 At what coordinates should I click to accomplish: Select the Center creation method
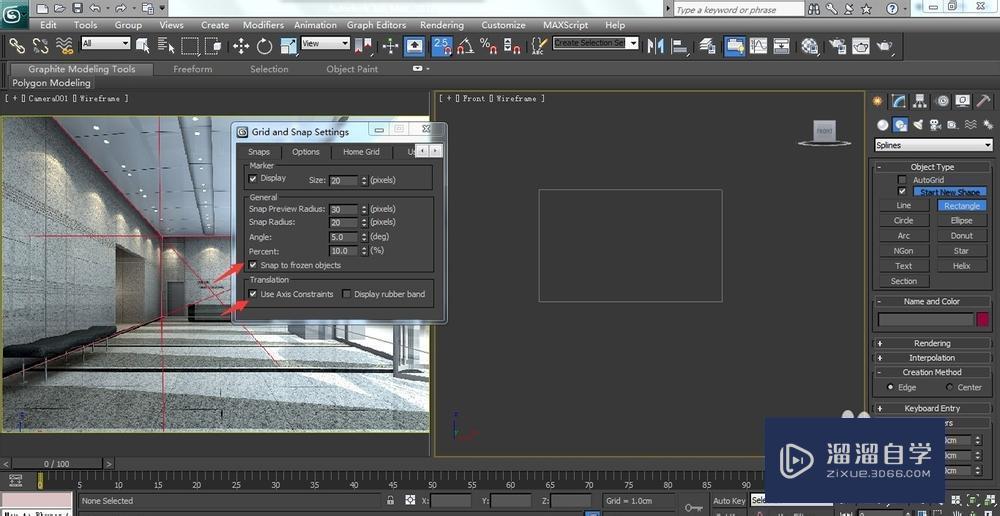(949, 387)
